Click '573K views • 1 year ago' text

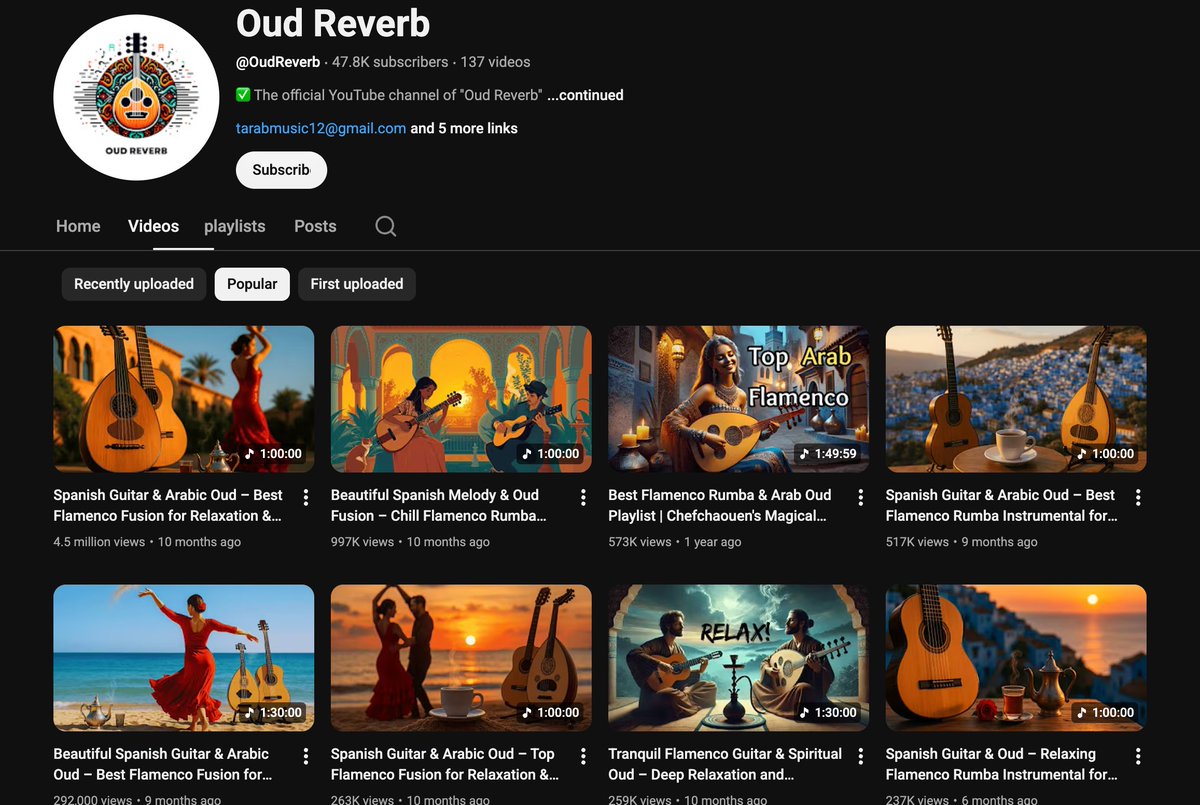coord(675,542)
